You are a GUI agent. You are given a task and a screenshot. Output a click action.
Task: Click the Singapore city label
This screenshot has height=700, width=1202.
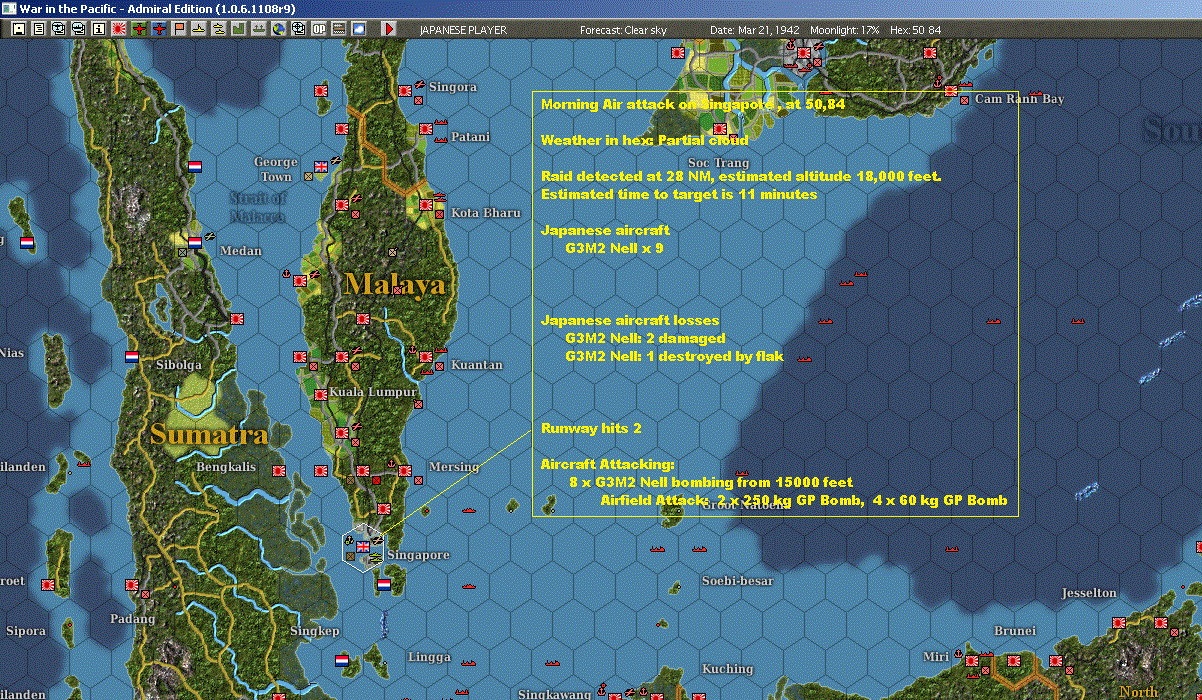[418, 555]
